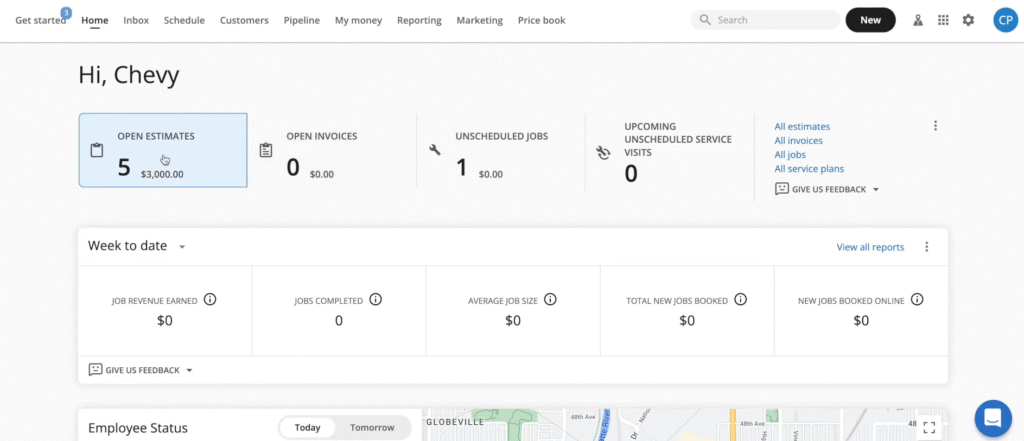1024x441 pixels.
Task: Switch Employee Status to Tomorrow
Action: tap(372, 428)
